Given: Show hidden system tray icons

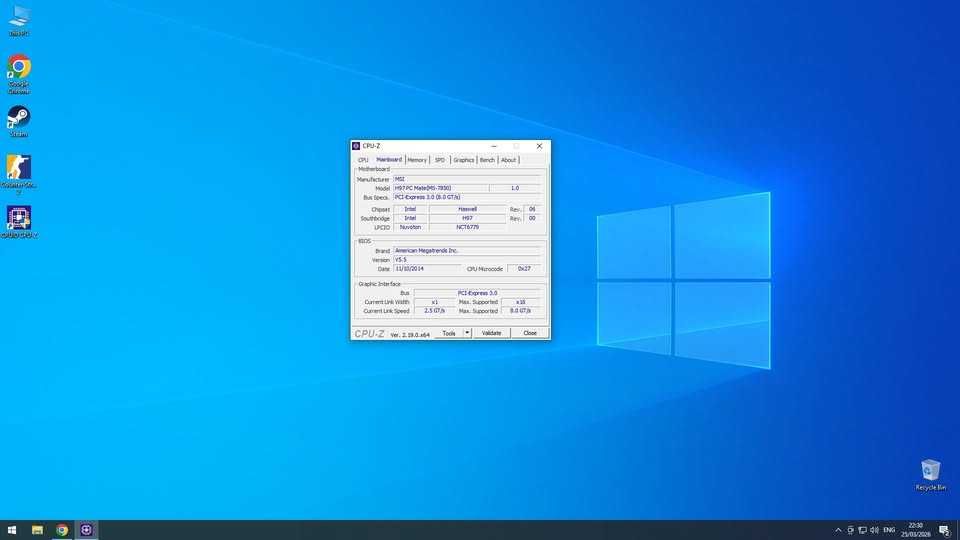Looking at the screenshot, I should (x=838, y=530).
